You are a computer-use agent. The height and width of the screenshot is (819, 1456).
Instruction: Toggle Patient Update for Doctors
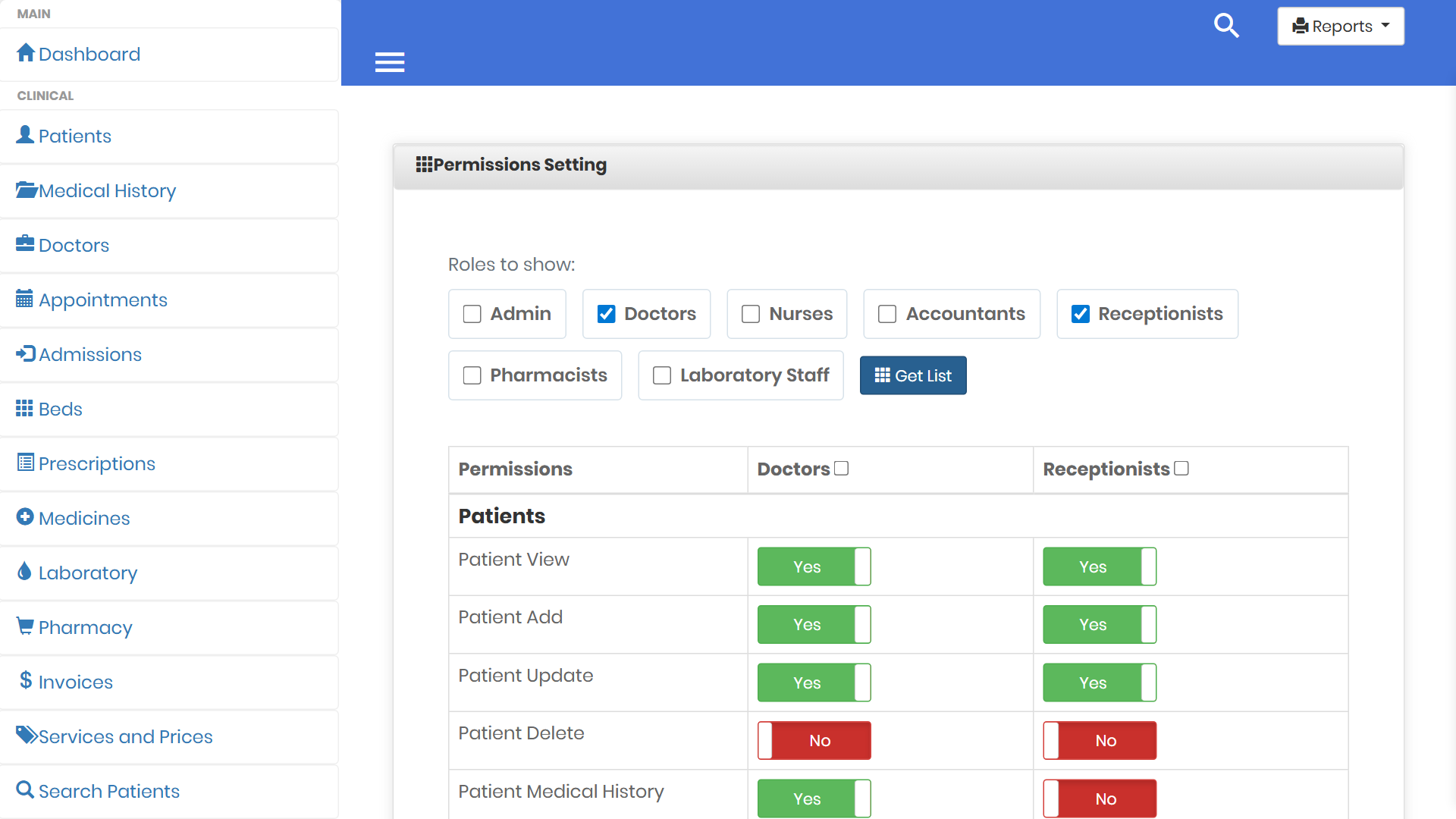point(814,682)
